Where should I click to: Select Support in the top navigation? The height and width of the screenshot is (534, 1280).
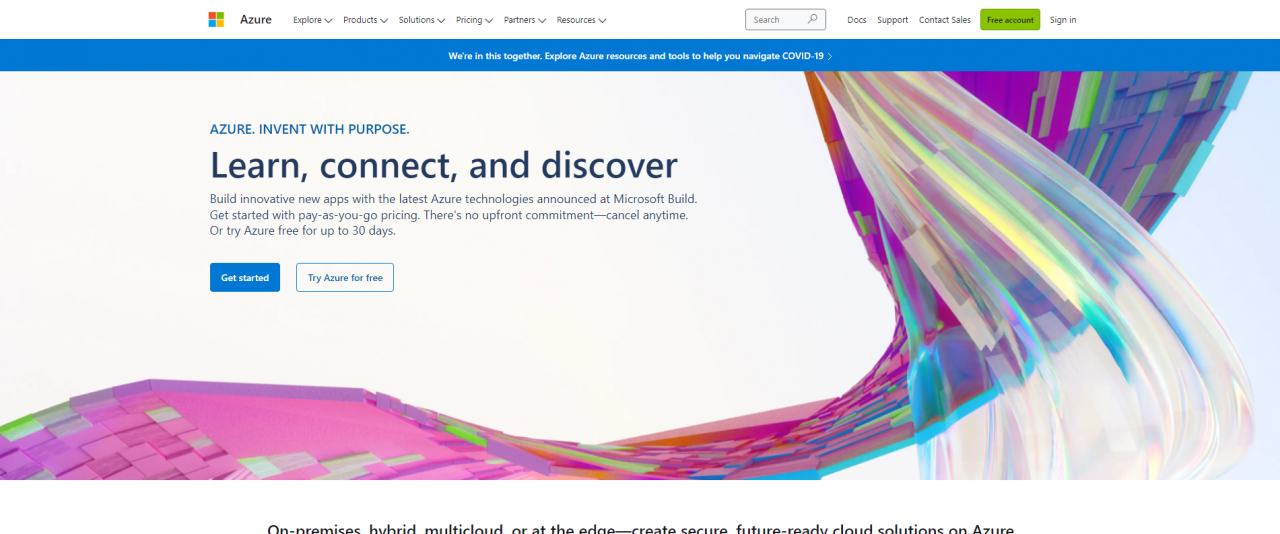893,20
